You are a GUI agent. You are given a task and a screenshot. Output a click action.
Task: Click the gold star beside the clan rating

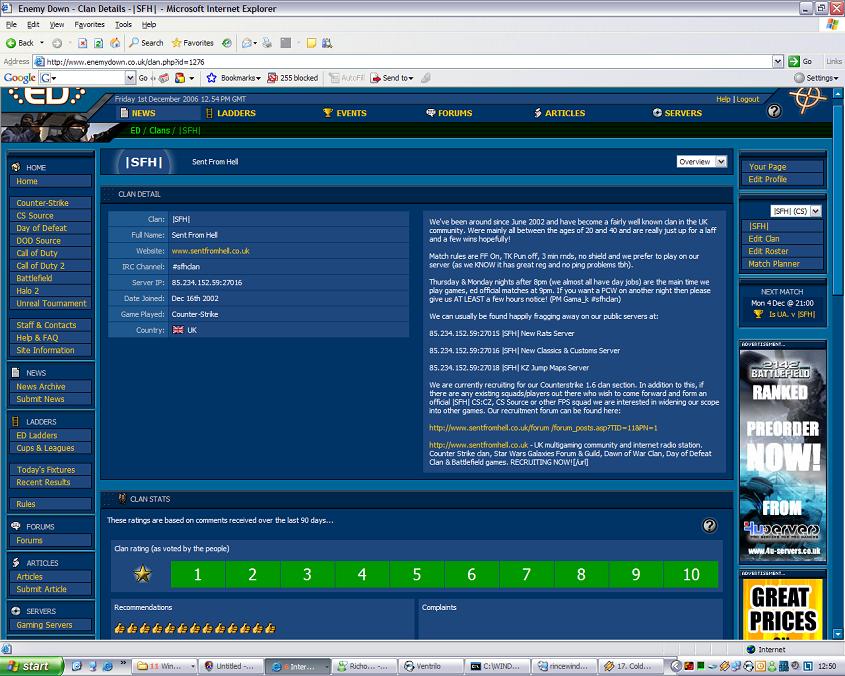click(x=142, y=574)
